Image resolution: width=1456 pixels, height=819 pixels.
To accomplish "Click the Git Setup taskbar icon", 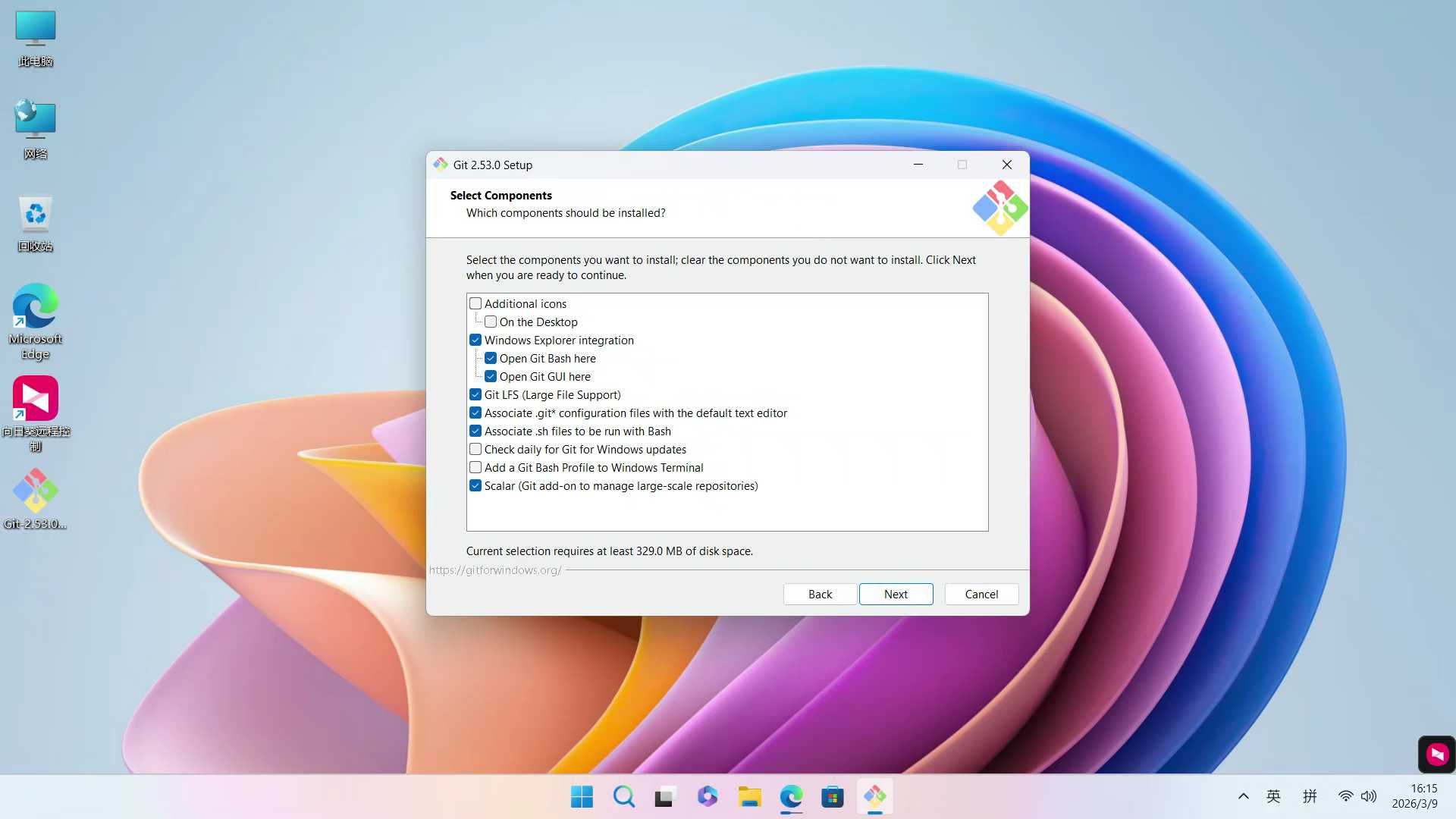I will pos(874,796).
